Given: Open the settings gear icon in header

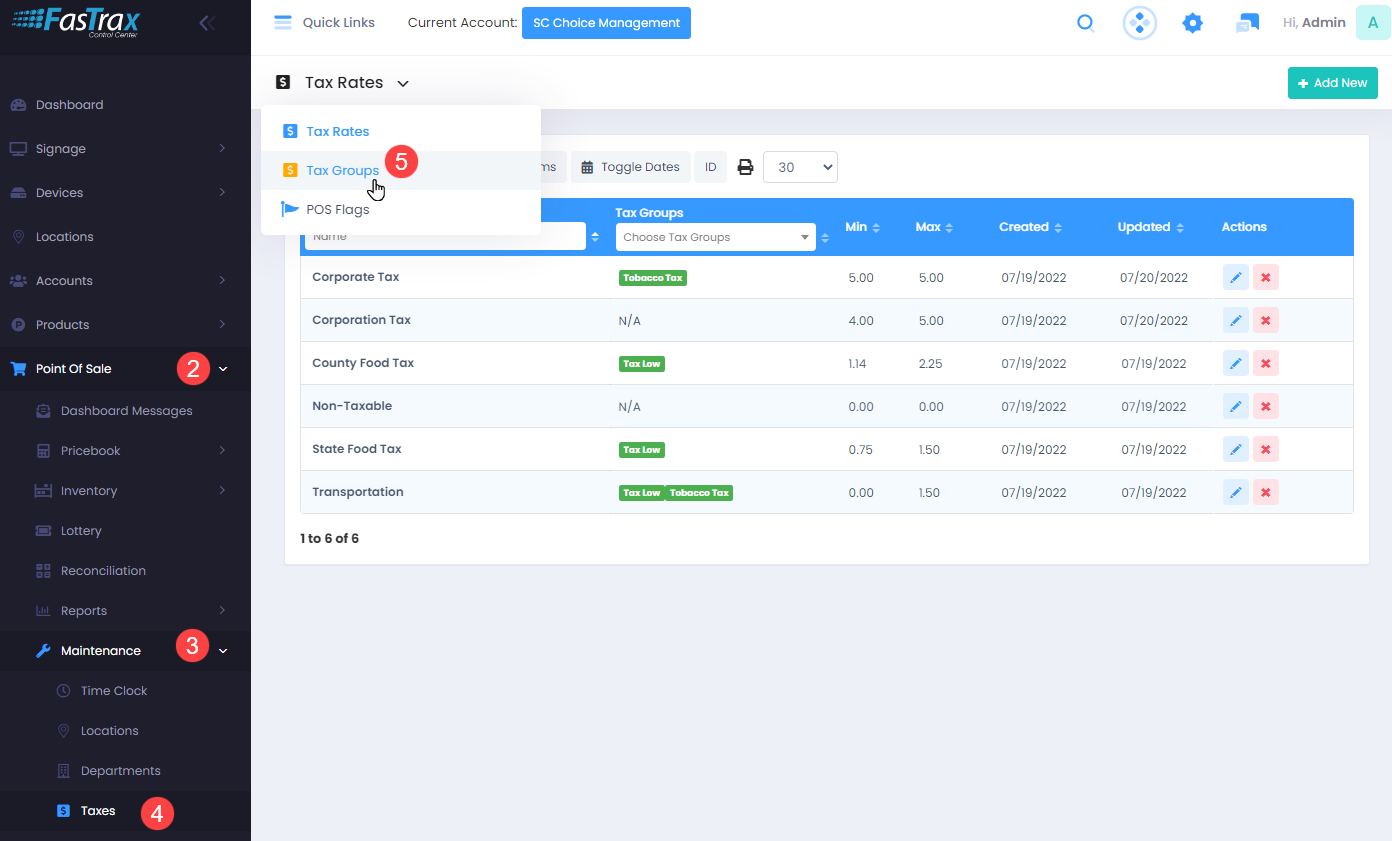Looking at the screenshot, I should [x=1192, y=23].
